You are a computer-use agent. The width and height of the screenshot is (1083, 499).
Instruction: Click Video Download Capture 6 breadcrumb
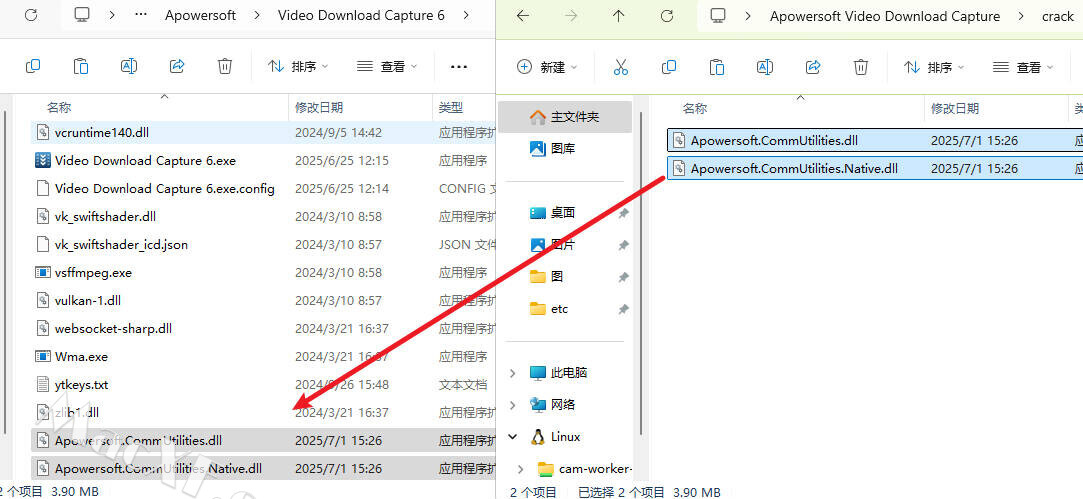(x=361, y=15)
